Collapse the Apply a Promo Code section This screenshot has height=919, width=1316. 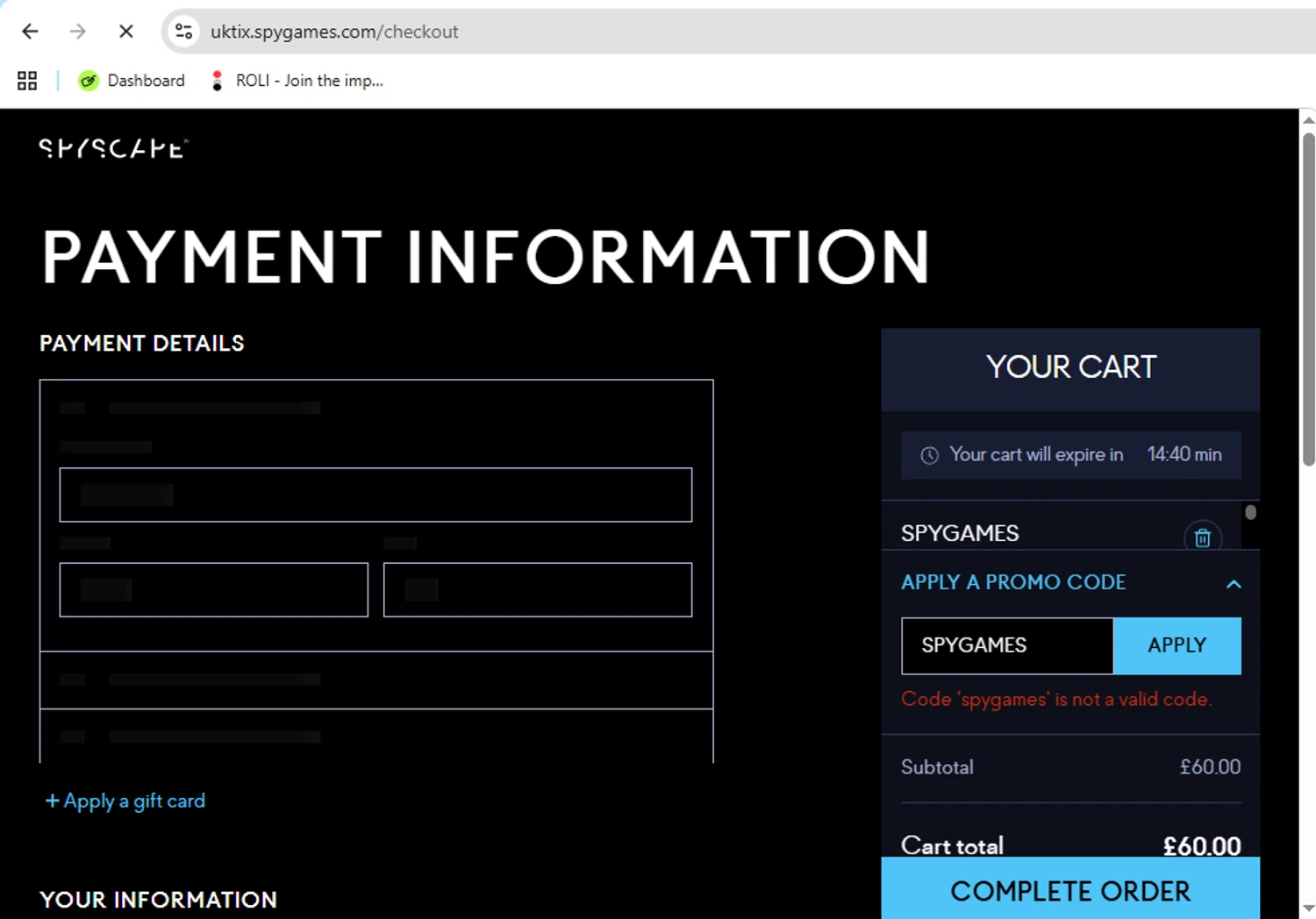(1234, 584)
